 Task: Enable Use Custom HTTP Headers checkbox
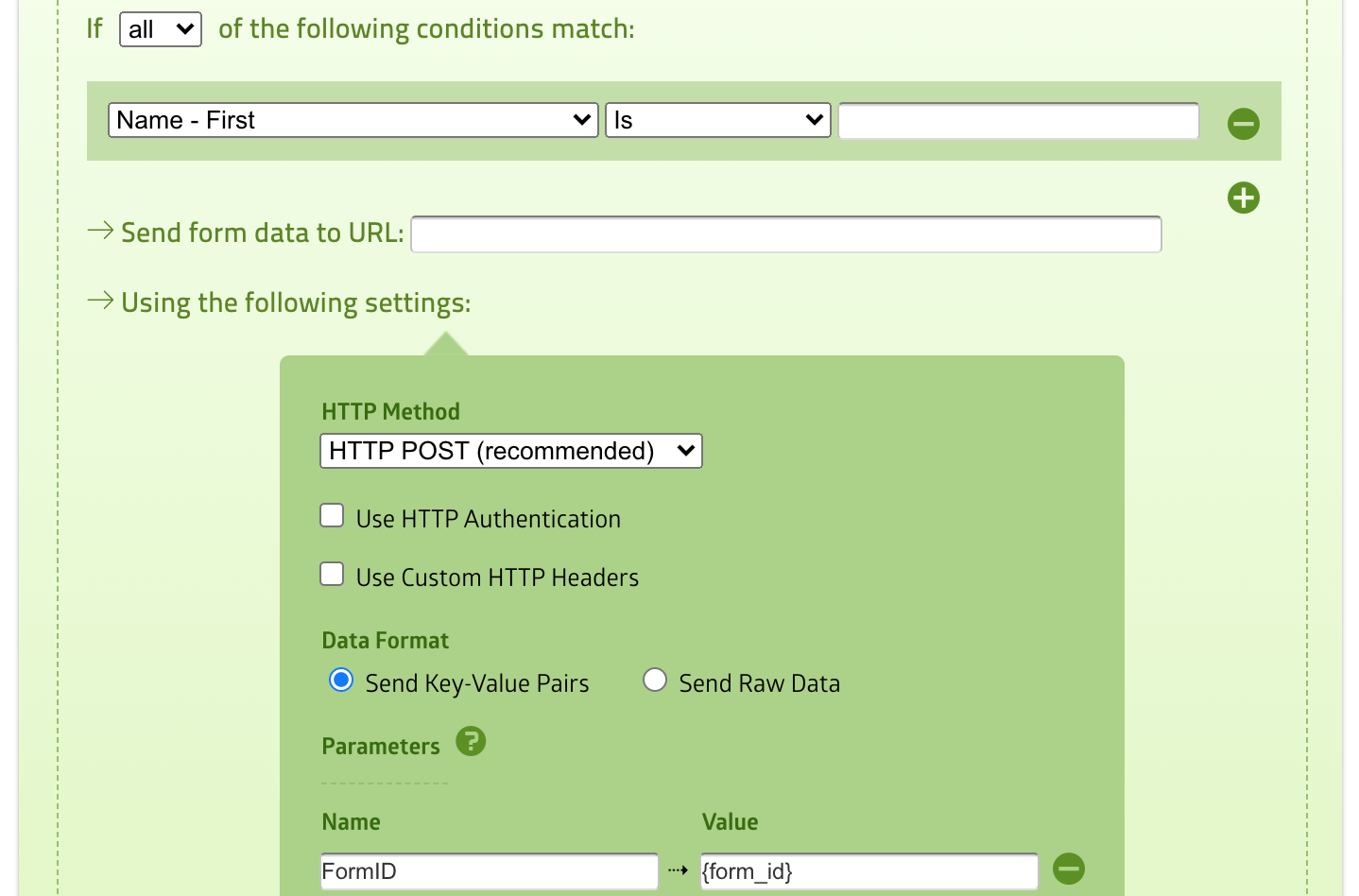[332, 575]
